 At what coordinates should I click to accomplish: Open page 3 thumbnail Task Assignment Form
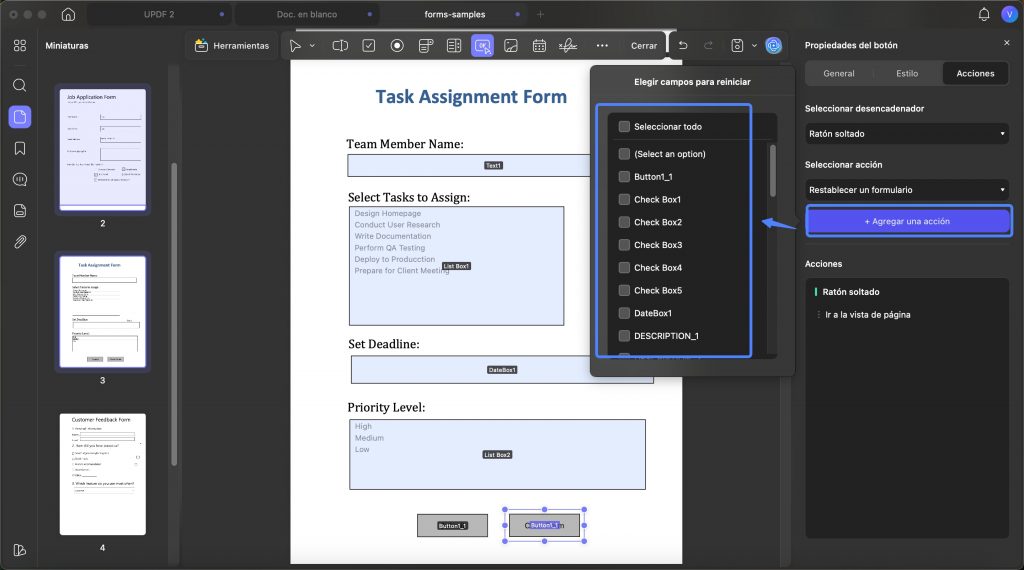coord(103,311)
